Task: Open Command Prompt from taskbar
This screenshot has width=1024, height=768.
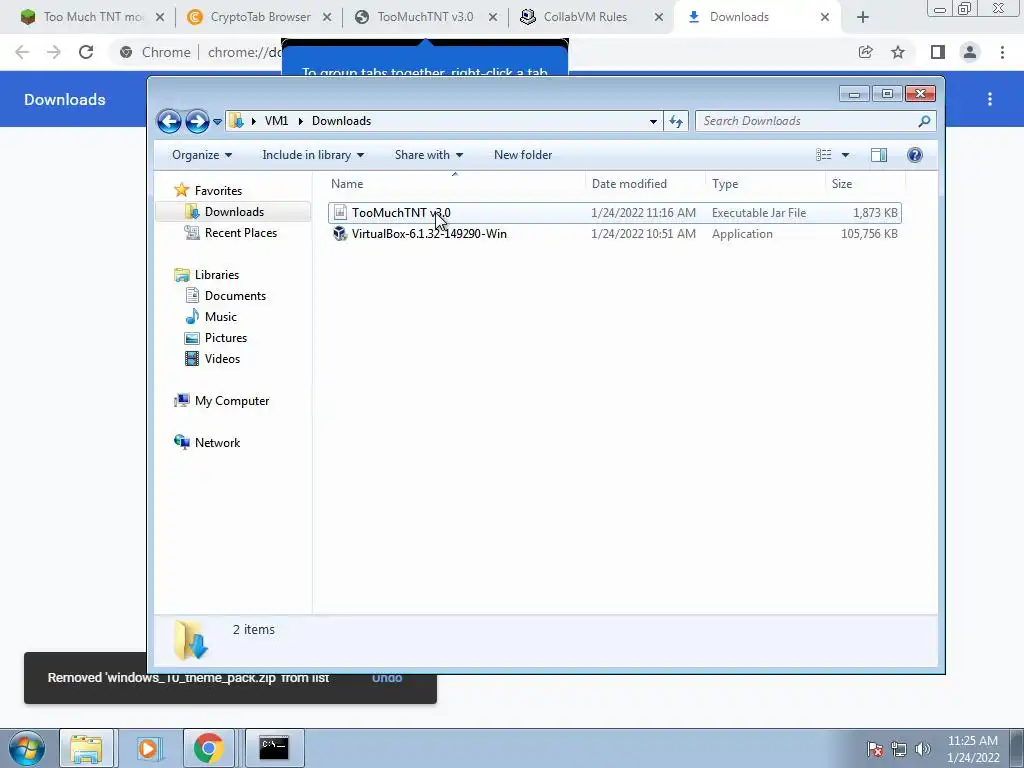Action: click(x=274, y=748)
